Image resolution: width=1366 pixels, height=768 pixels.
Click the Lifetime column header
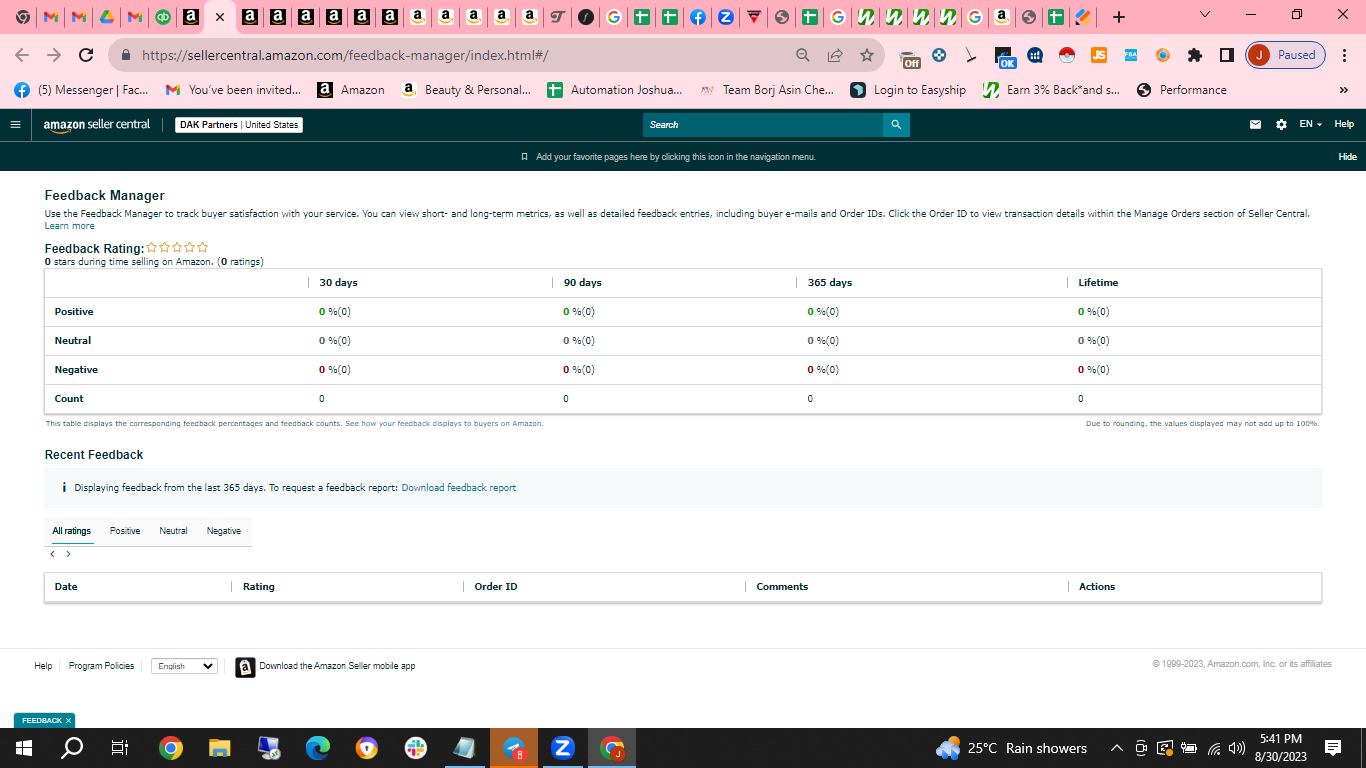point(1098,283)
